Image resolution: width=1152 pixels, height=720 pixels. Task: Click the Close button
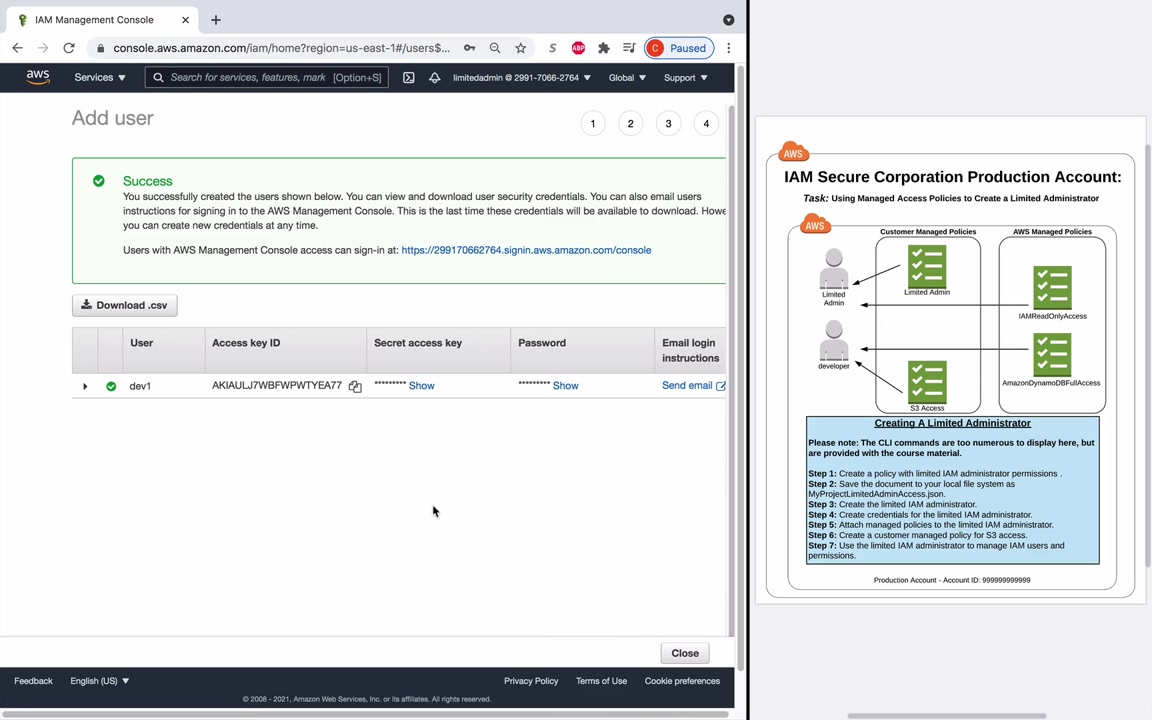click(x=685, y=653)
